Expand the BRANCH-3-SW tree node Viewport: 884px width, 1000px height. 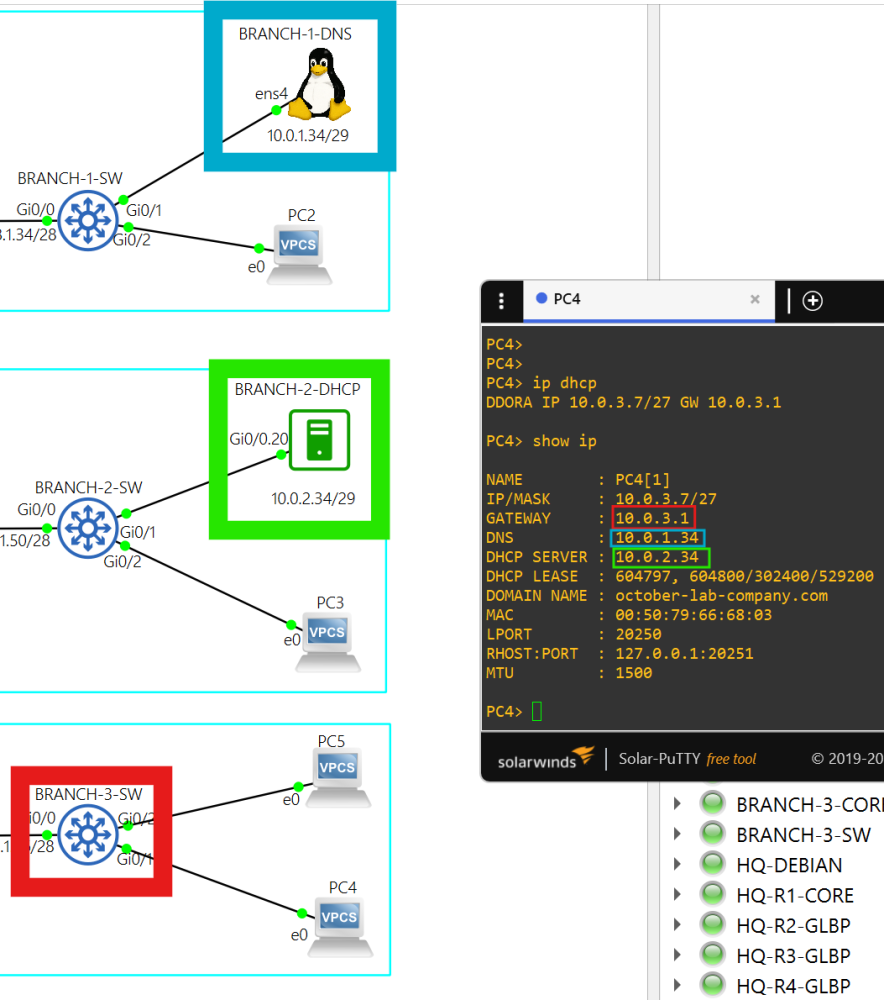678,834
